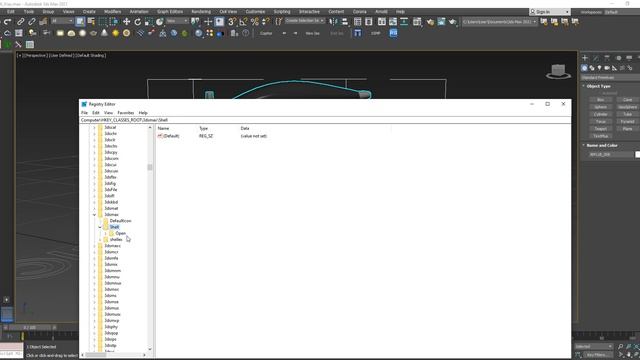640x360 pixels.
Task: Click the Select and Manipulate icon
Action: point(208,21)
